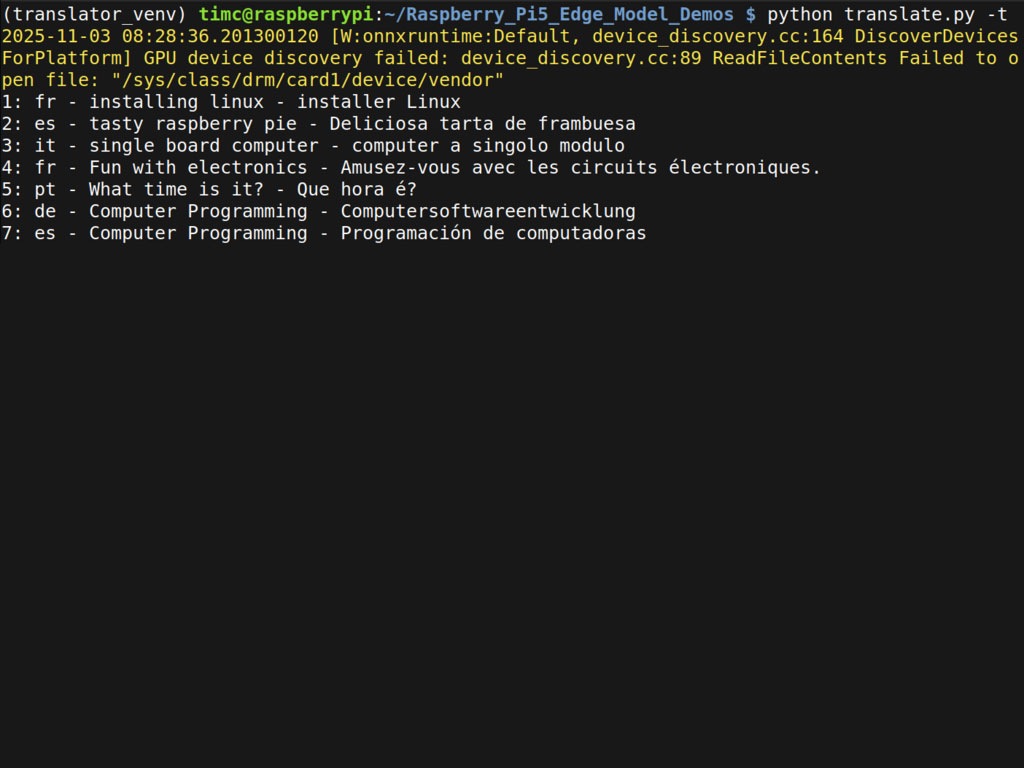Click the python translate.py -t command
This screenshot has height=768, width=1024.
tap(887, 14)
